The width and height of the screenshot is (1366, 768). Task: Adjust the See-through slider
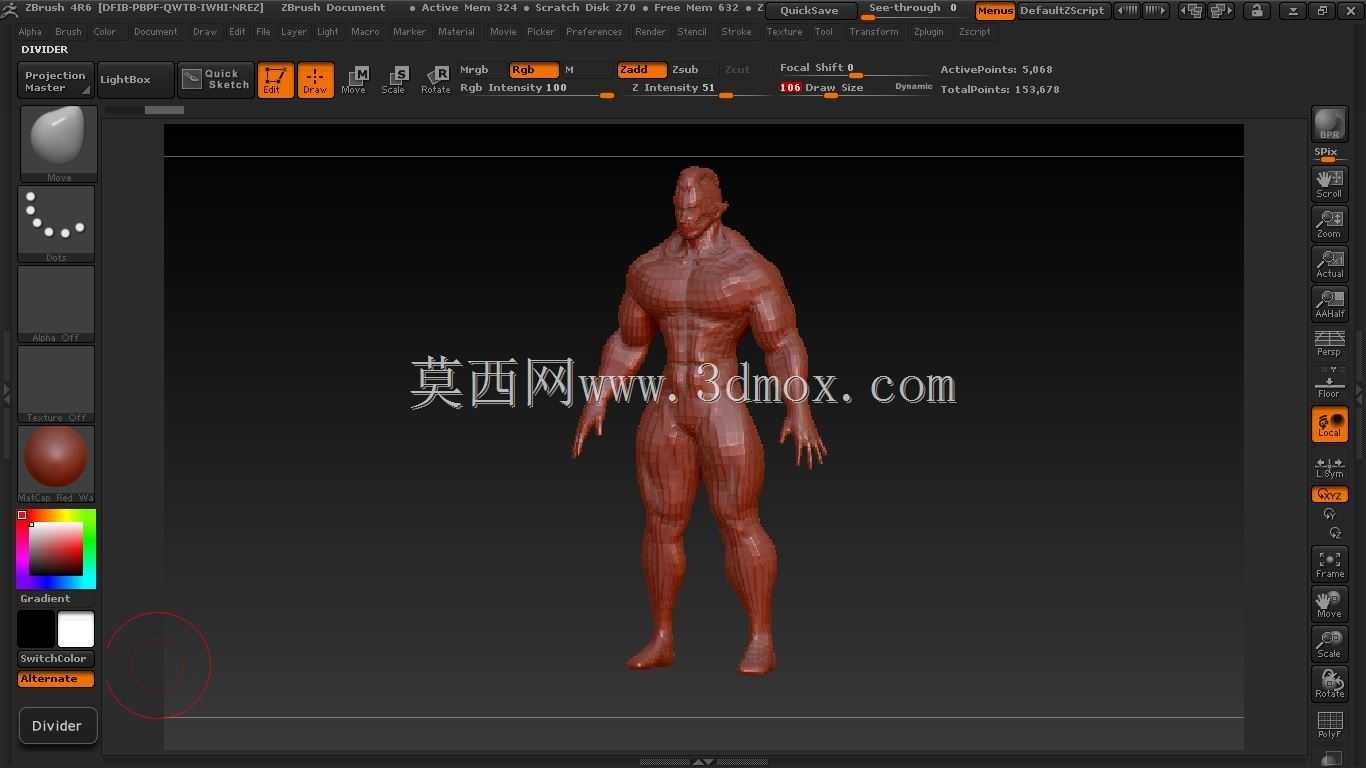(912, 10)
